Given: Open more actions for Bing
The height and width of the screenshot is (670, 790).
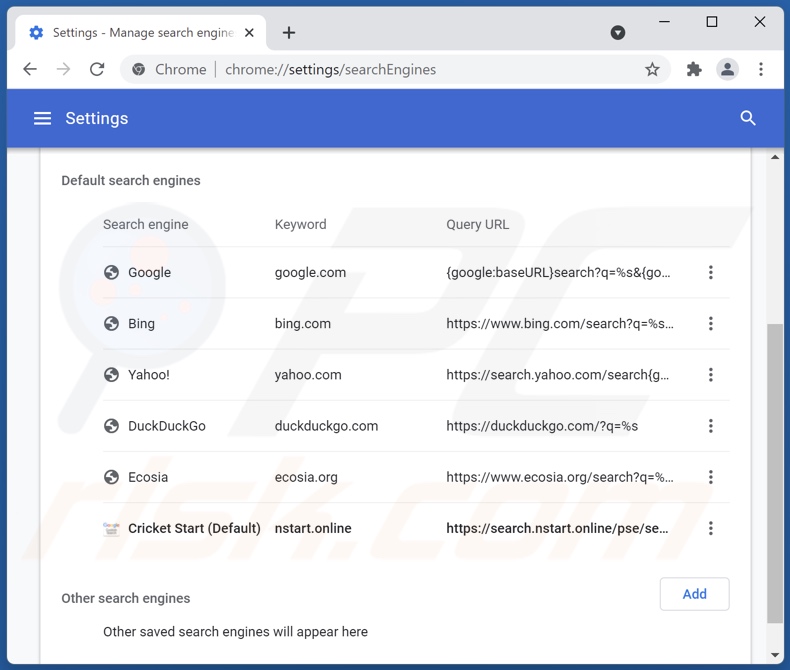Looking at the screenshot, I should pos(710,323).
